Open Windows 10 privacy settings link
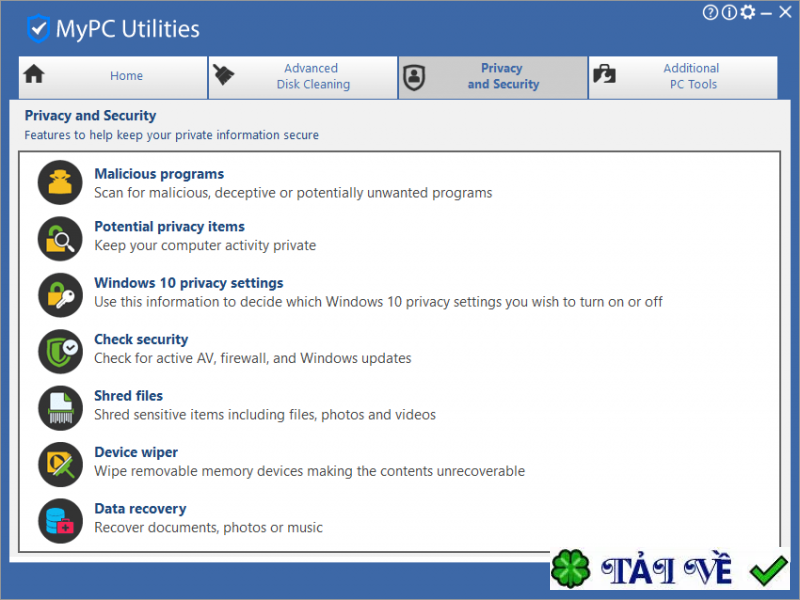The height and width of the screenshot is (600, 800). [189, 283]
